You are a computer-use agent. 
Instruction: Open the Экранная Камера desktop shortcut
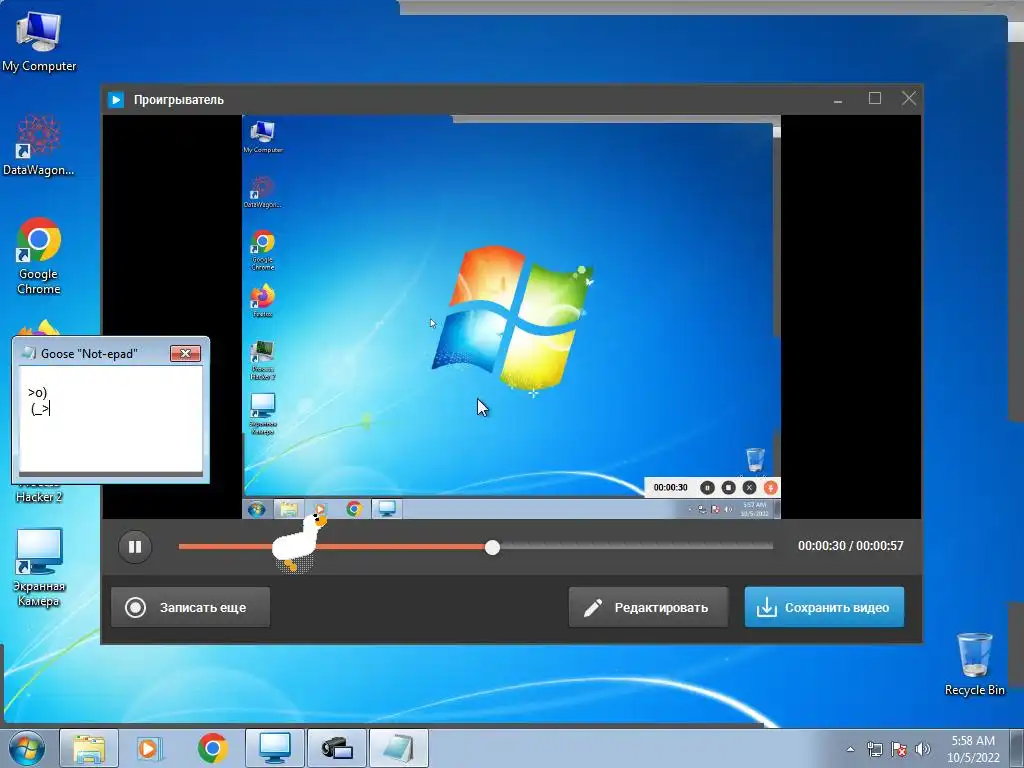pos(39,568)
